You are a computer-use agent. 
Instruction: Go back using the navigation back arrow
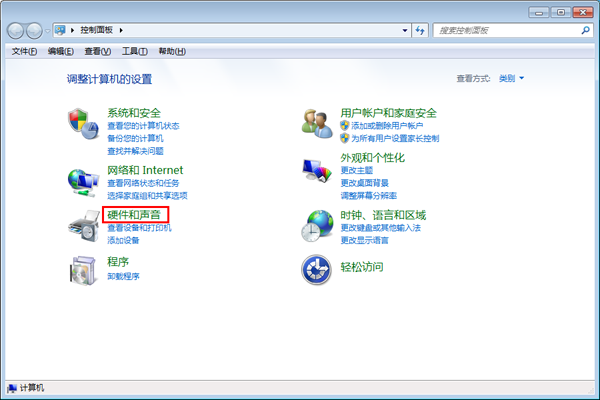[18, 31]
